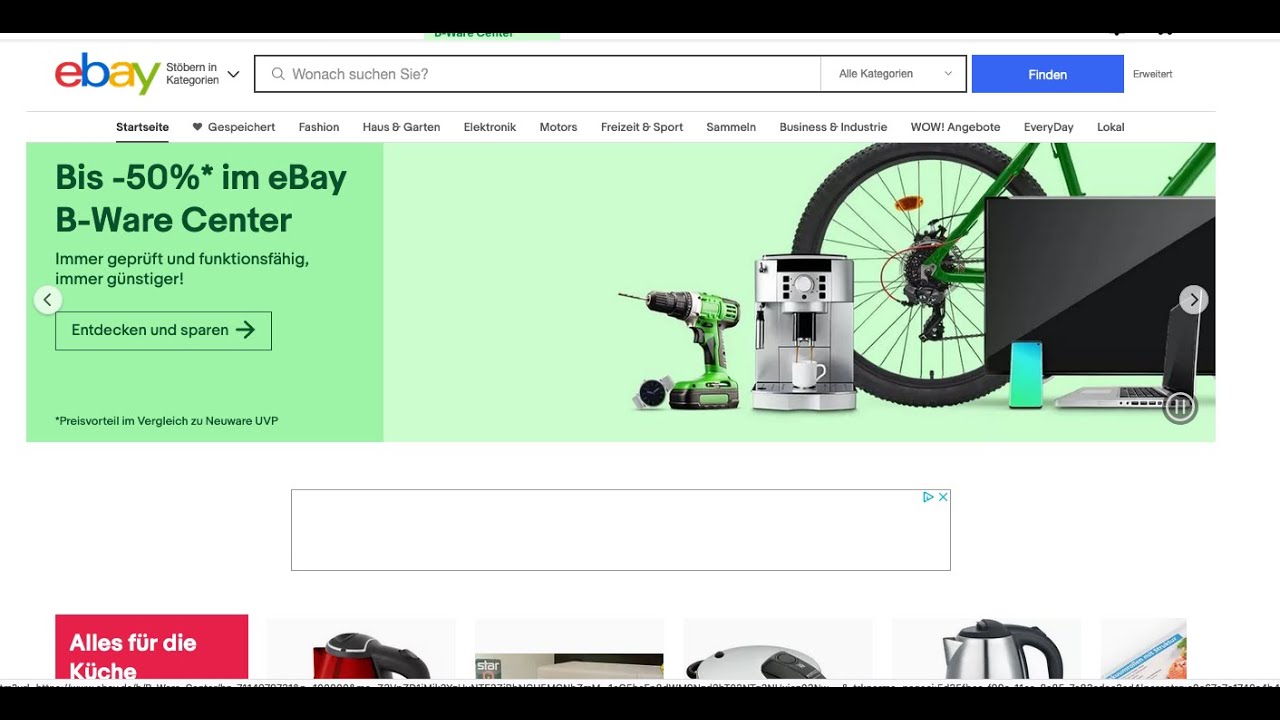Open the red kettle product thumbnail
1280x720 pixels.
point(361,650)
